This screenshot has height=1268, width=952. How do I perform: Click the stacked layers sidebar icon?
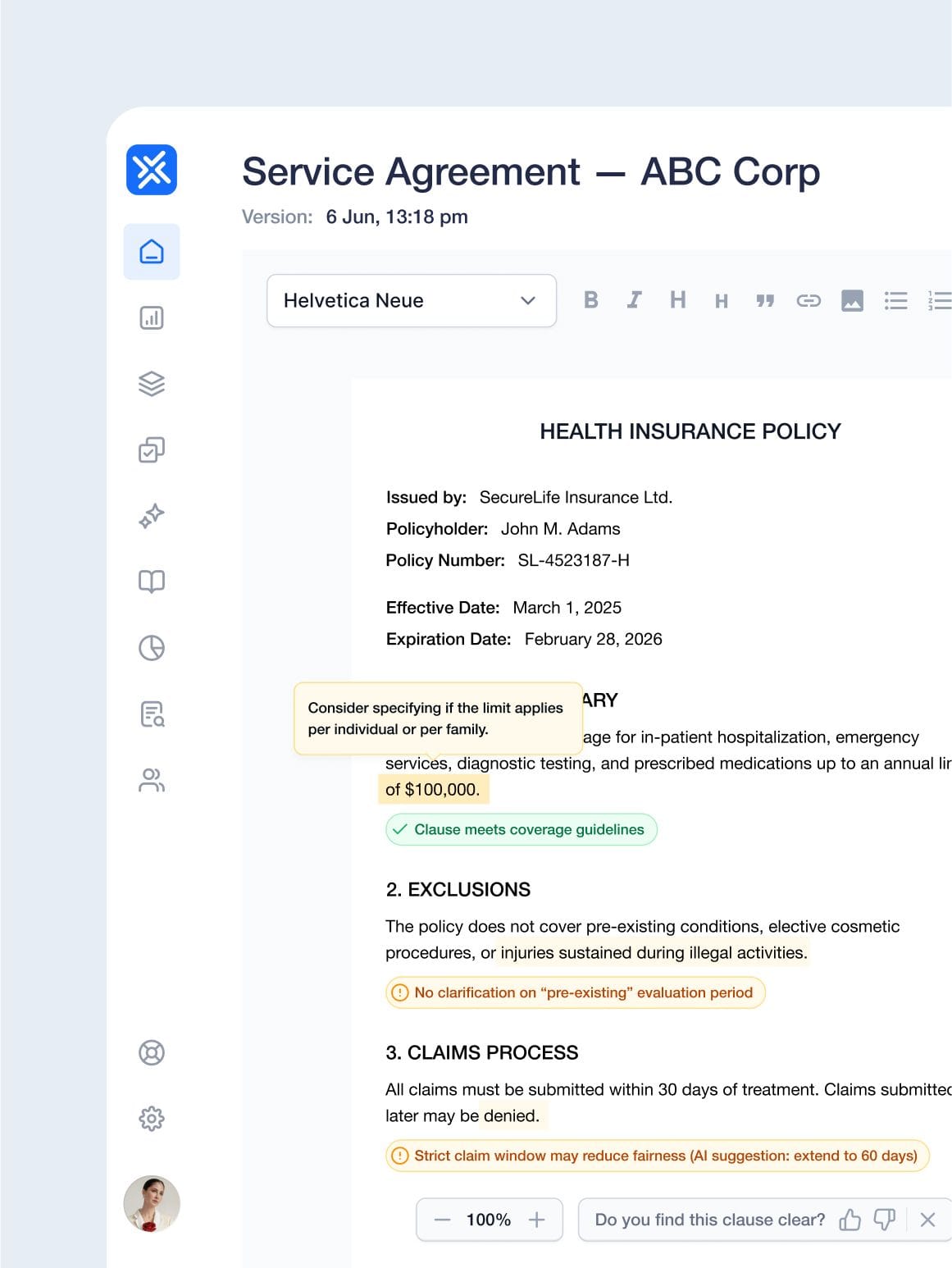coord(152,384)
